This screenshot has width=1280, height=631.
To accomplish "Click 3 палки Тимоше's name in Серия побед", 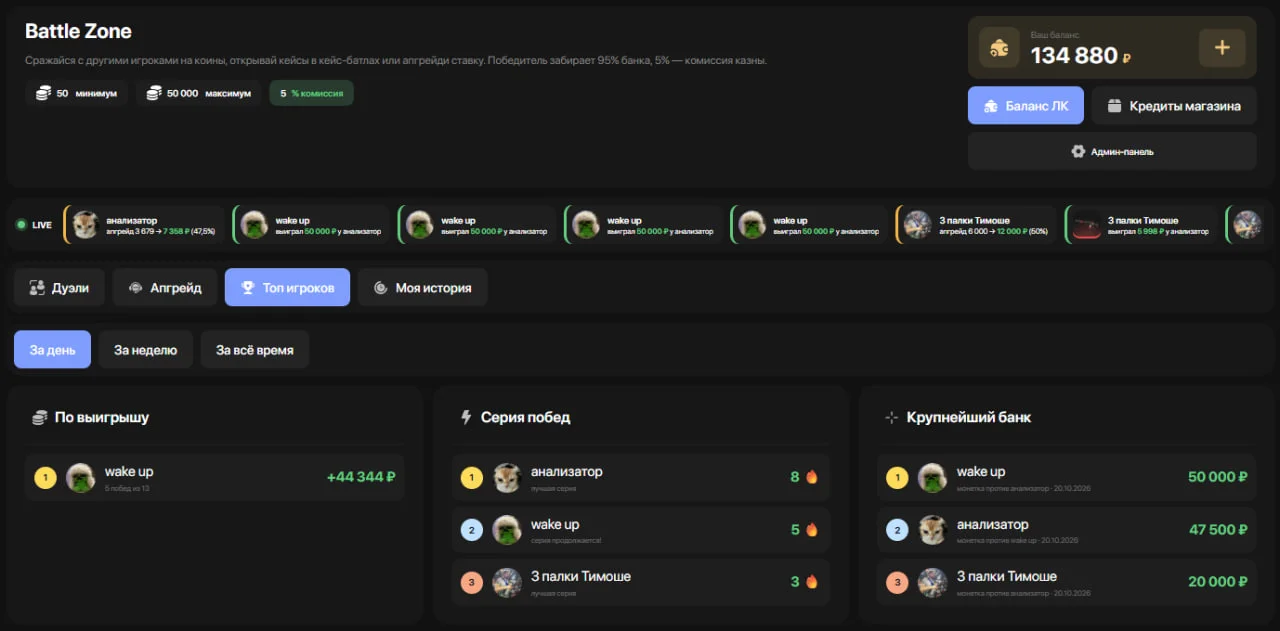I will coord(581,577).
